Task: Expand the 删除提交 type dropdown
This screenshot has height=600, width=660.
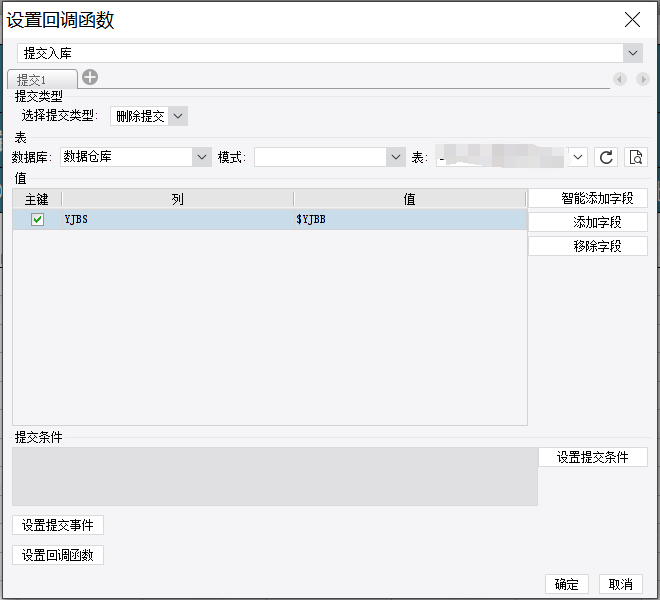Action: (x=178, y=116)
